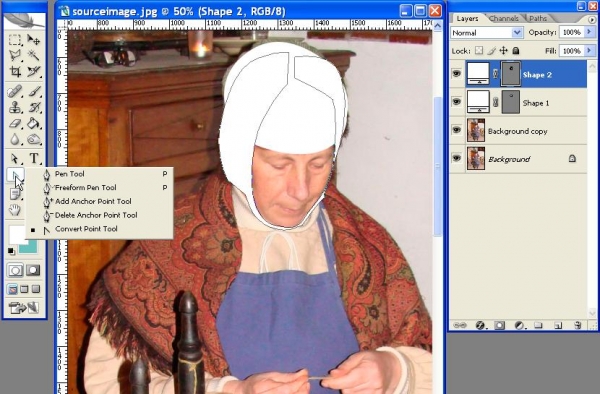Choose Full Screen Mode with Menu Bar
The height and width of the screenshot is (394, 600).
click(24, 289)
